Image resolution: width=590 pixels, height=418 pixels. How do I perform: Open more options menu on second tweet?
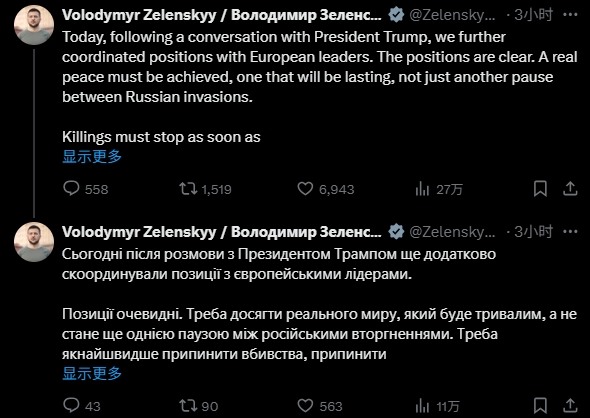coord(570,231)
